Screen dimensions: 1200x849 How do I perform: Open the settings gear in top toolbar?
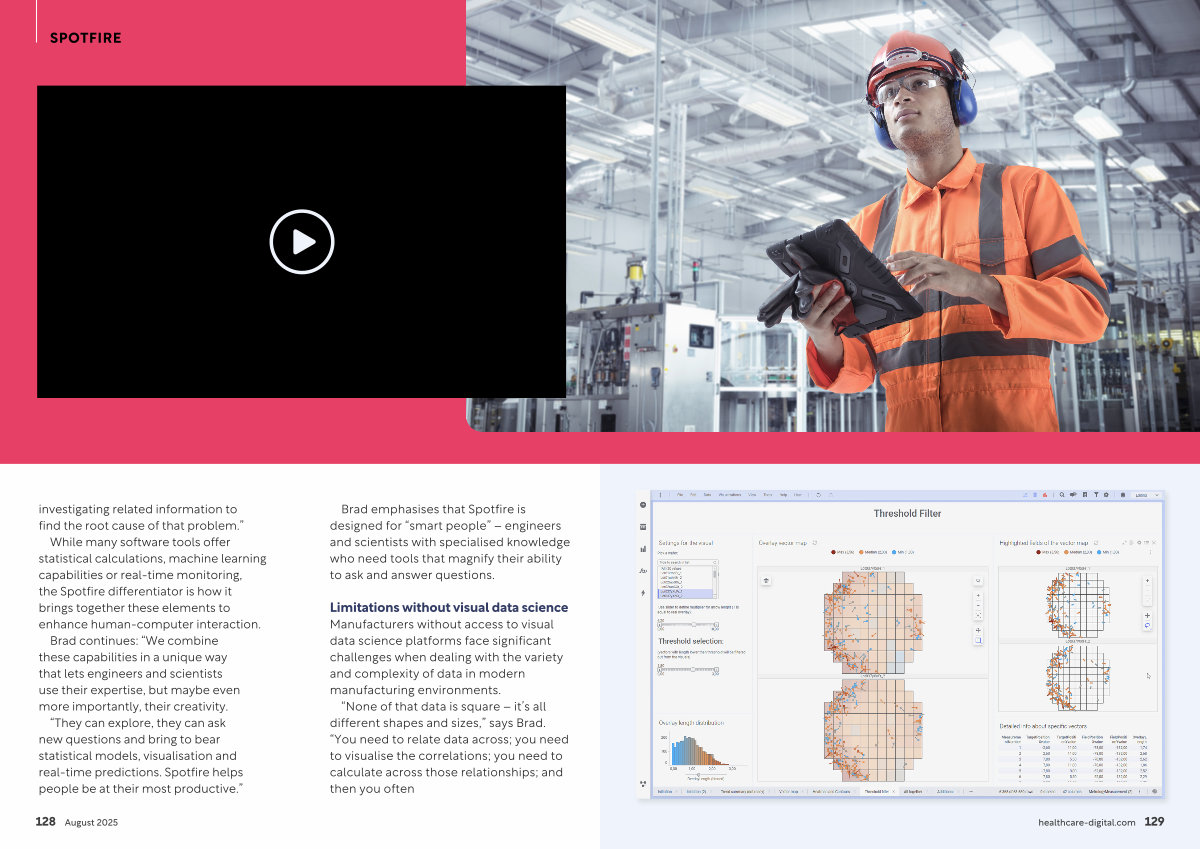coord(1107,494)
